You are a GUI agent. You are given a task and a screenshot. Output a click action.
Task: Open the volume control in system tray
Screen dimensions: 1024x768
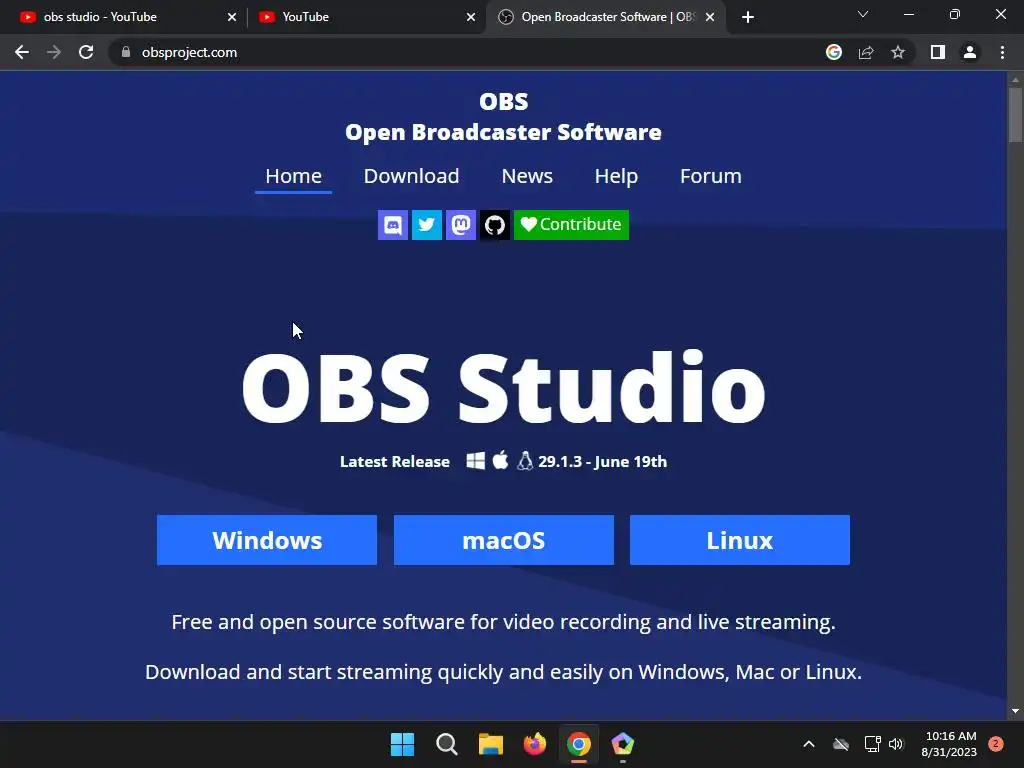(x=896, y=744)
